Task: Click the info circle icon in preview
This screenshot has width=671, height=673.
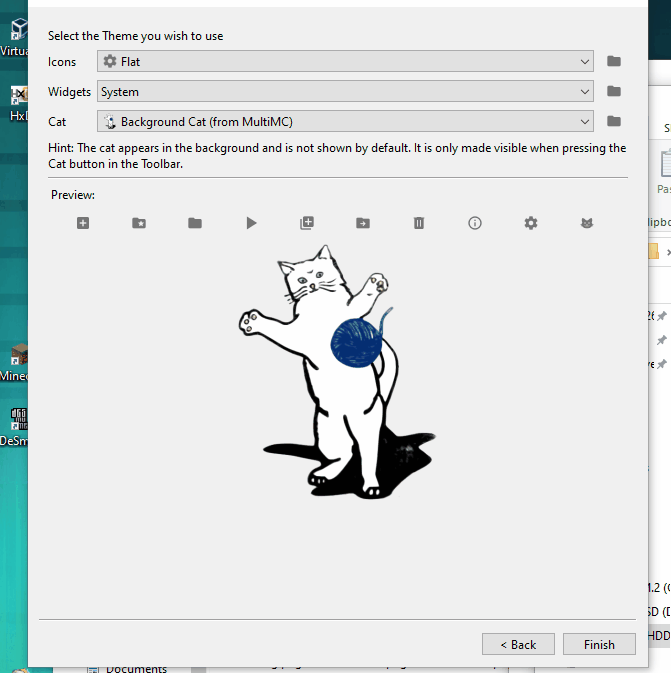Action: [x=475, y=223]
